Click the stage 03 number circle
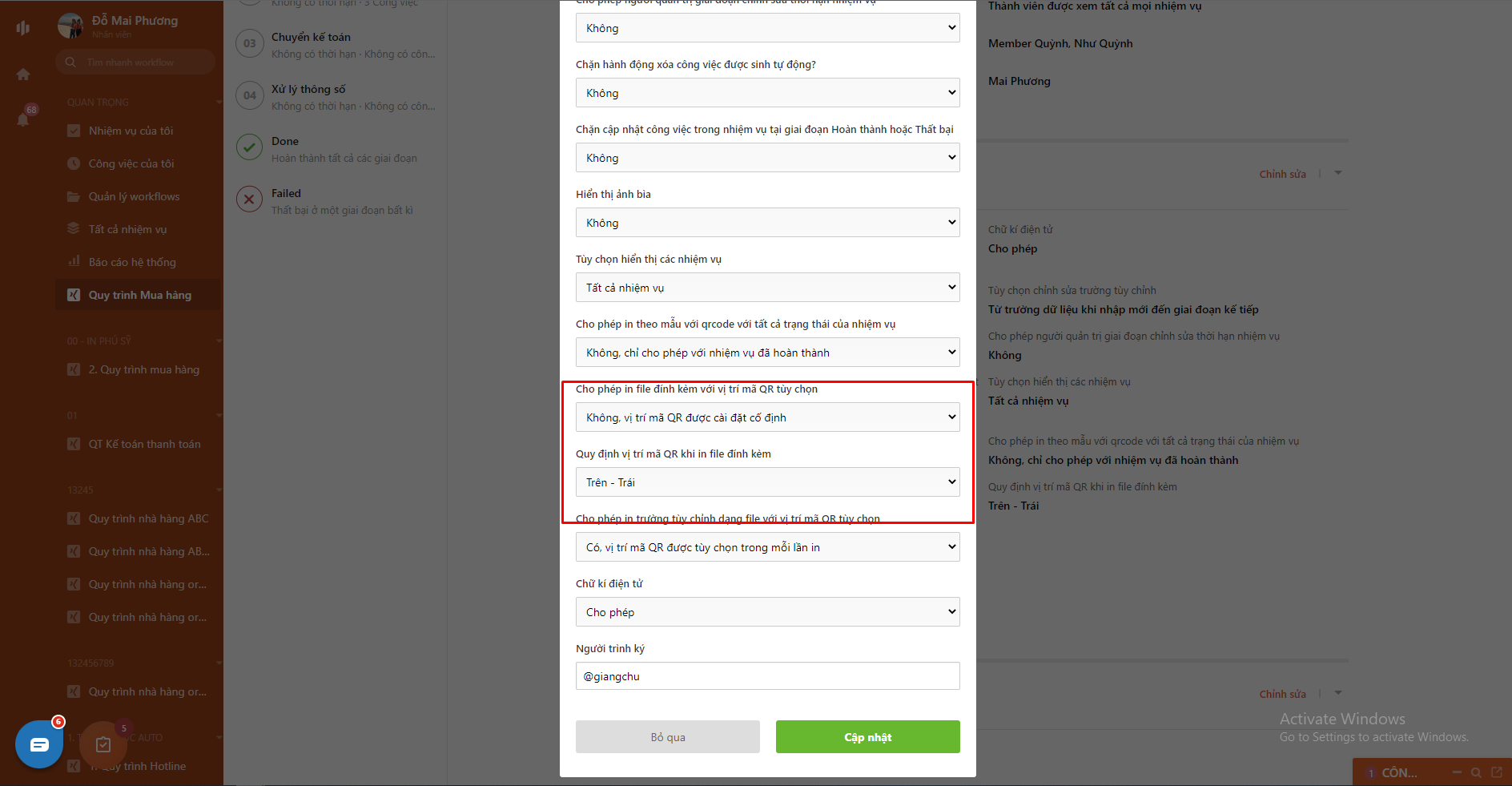 pyautogui.click(x=250, y=43)
